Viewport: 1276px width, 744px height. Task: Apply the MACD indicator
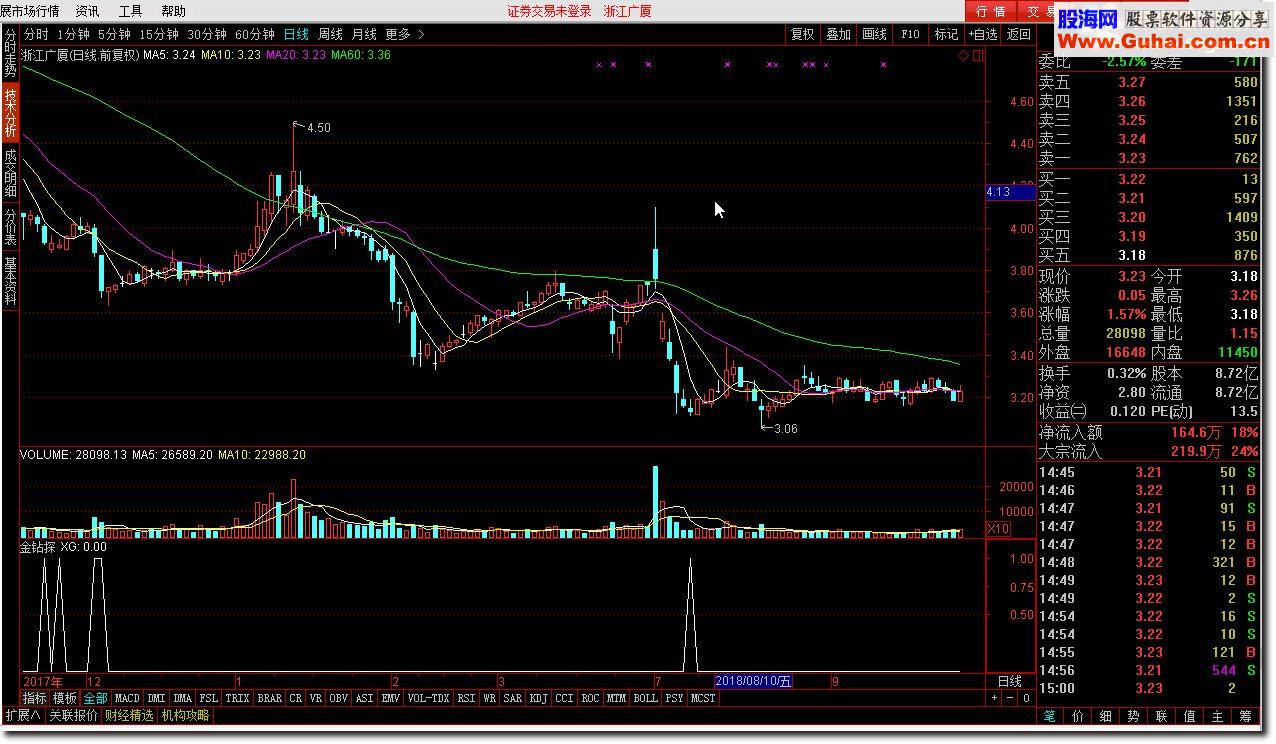tap(127, 698)
